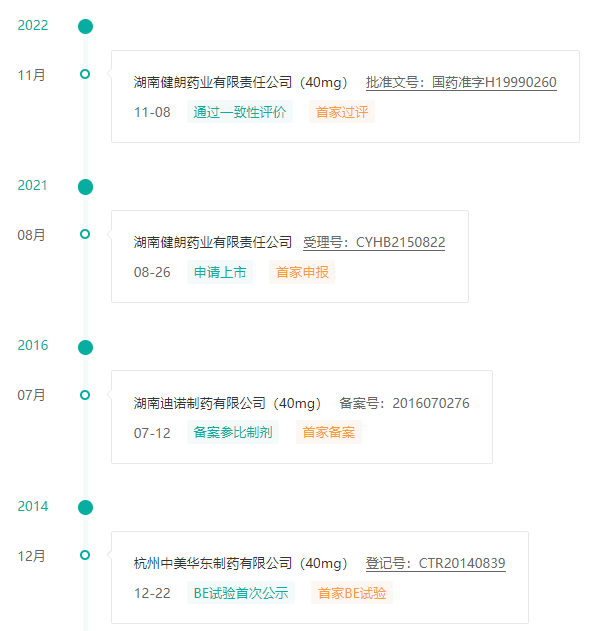This screenshot has width=600, height=631.
Task: Click the 首家过评 orange tag
Action: point(341,112)
